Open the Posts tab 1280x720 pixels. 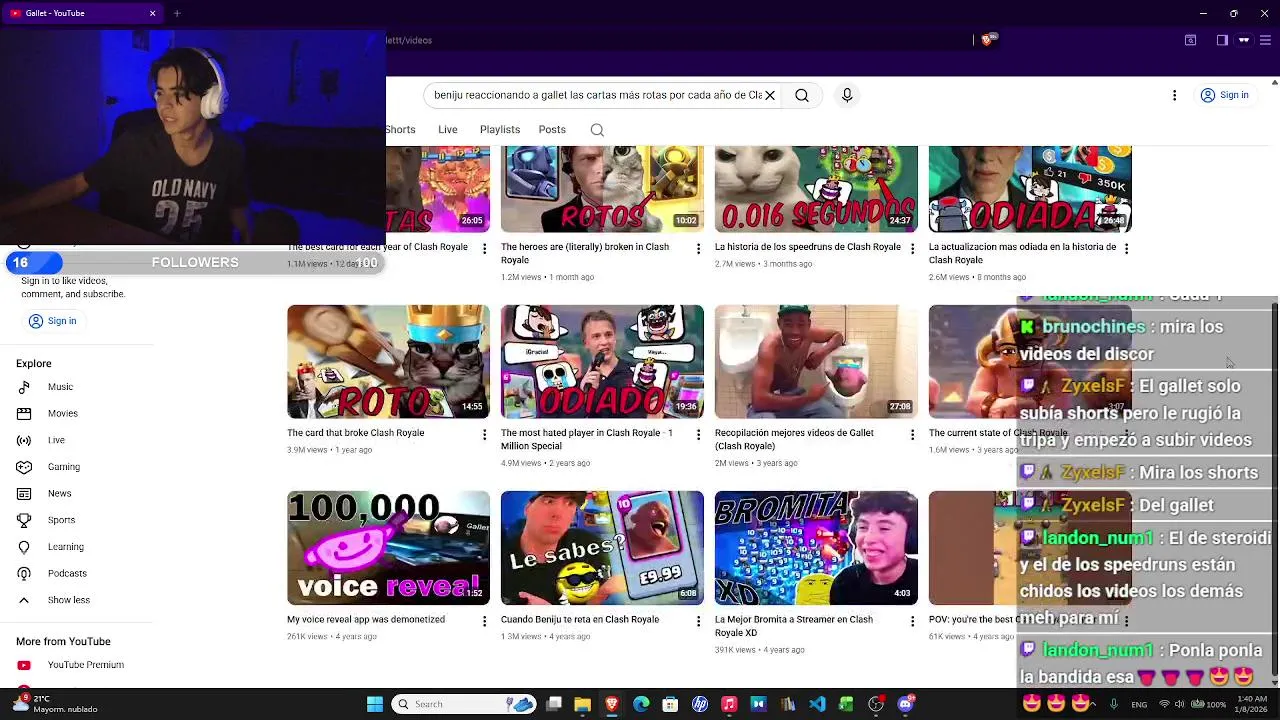tap(552, 129)
